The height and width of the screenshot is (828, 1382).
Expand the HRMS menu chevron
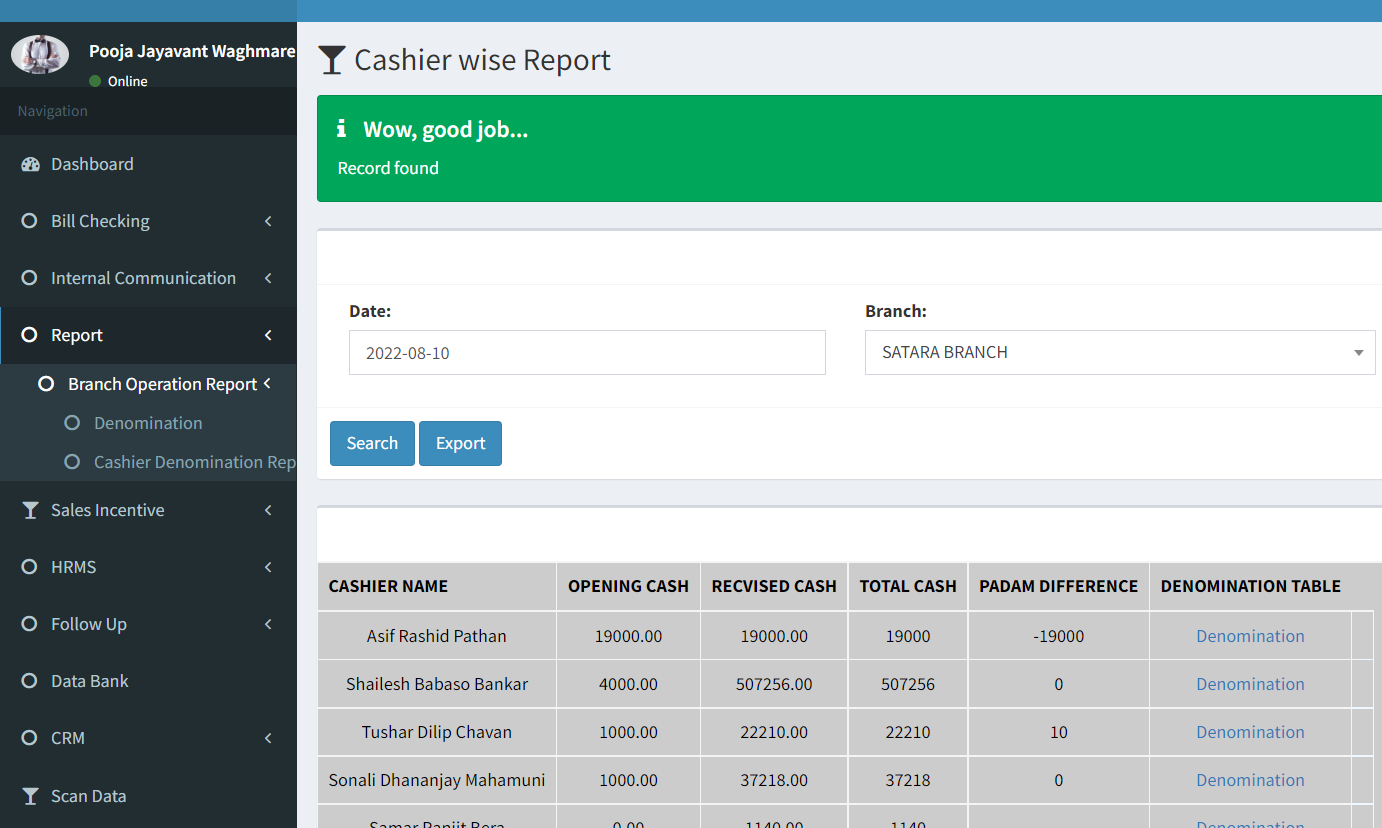click(x=268, y=567)
